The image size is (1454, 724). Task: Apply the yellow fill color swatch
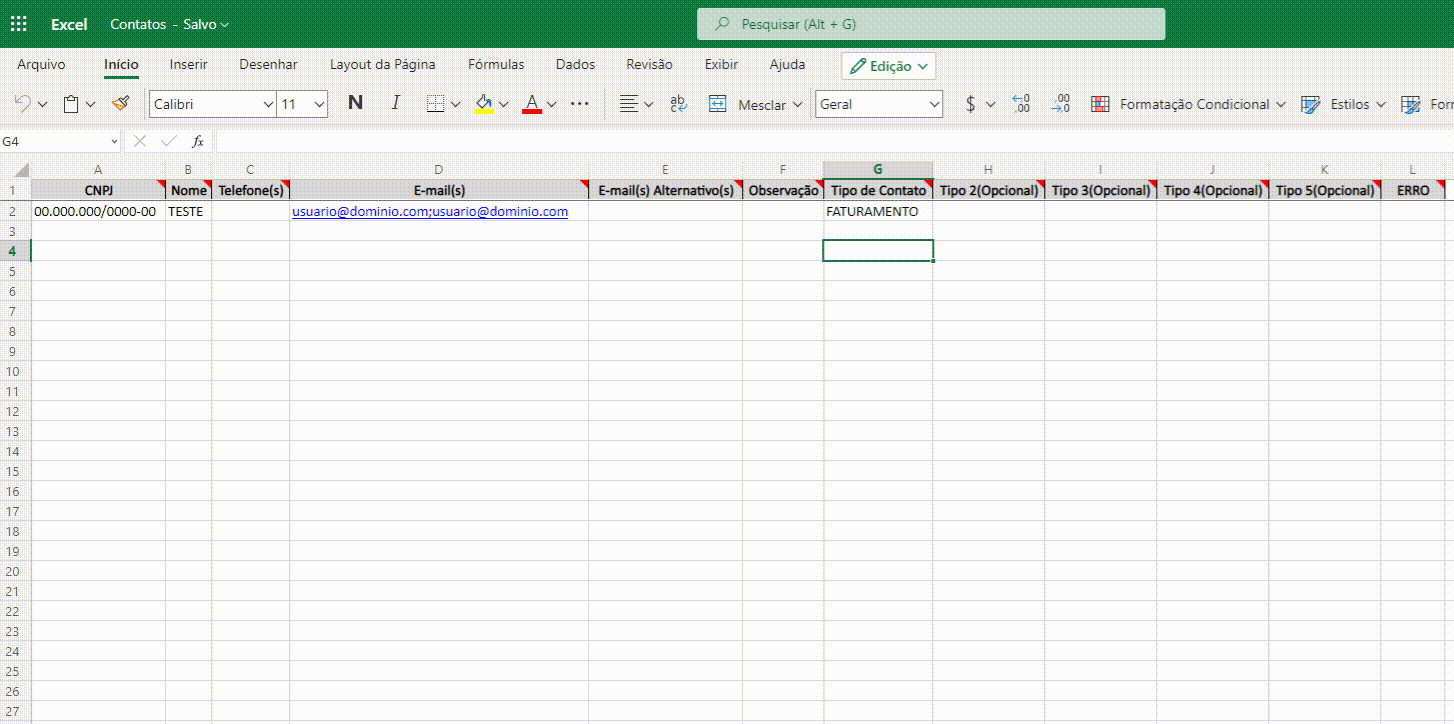(484, 104)
